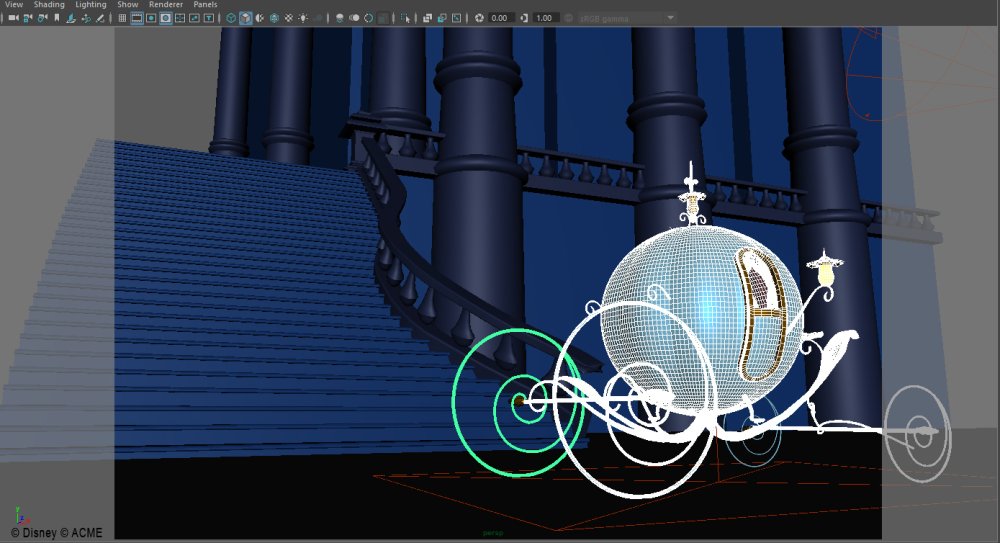The height and width of the screenshot is (543, 1000).
Task: Open the Shading menu
Action: coord(49,4)
